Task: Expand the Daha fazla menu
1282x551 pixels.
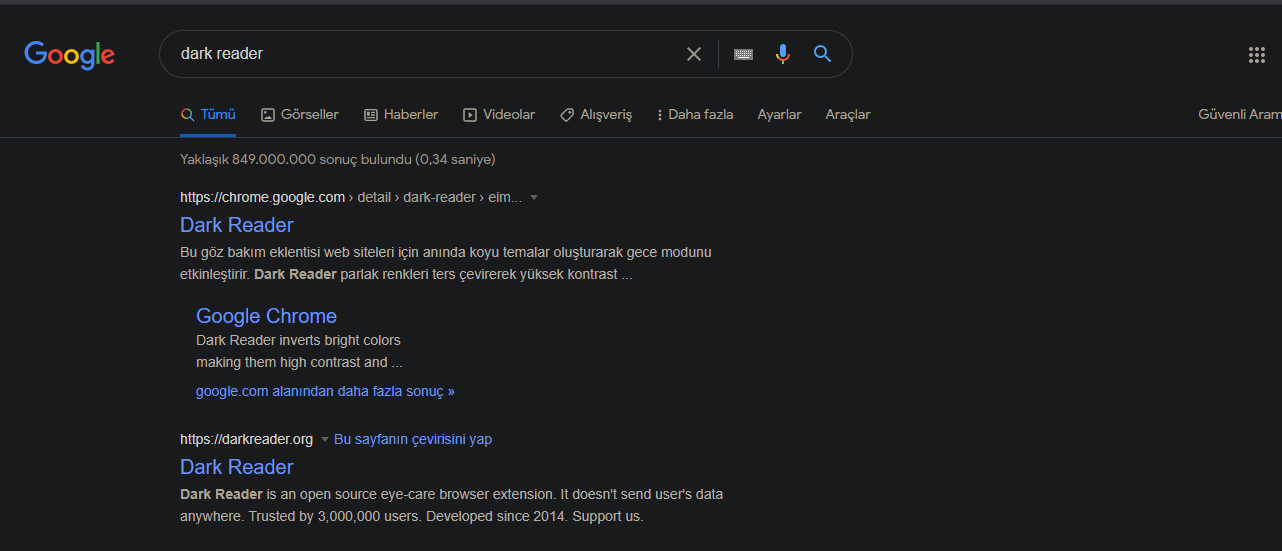Action: coord(695,115)
